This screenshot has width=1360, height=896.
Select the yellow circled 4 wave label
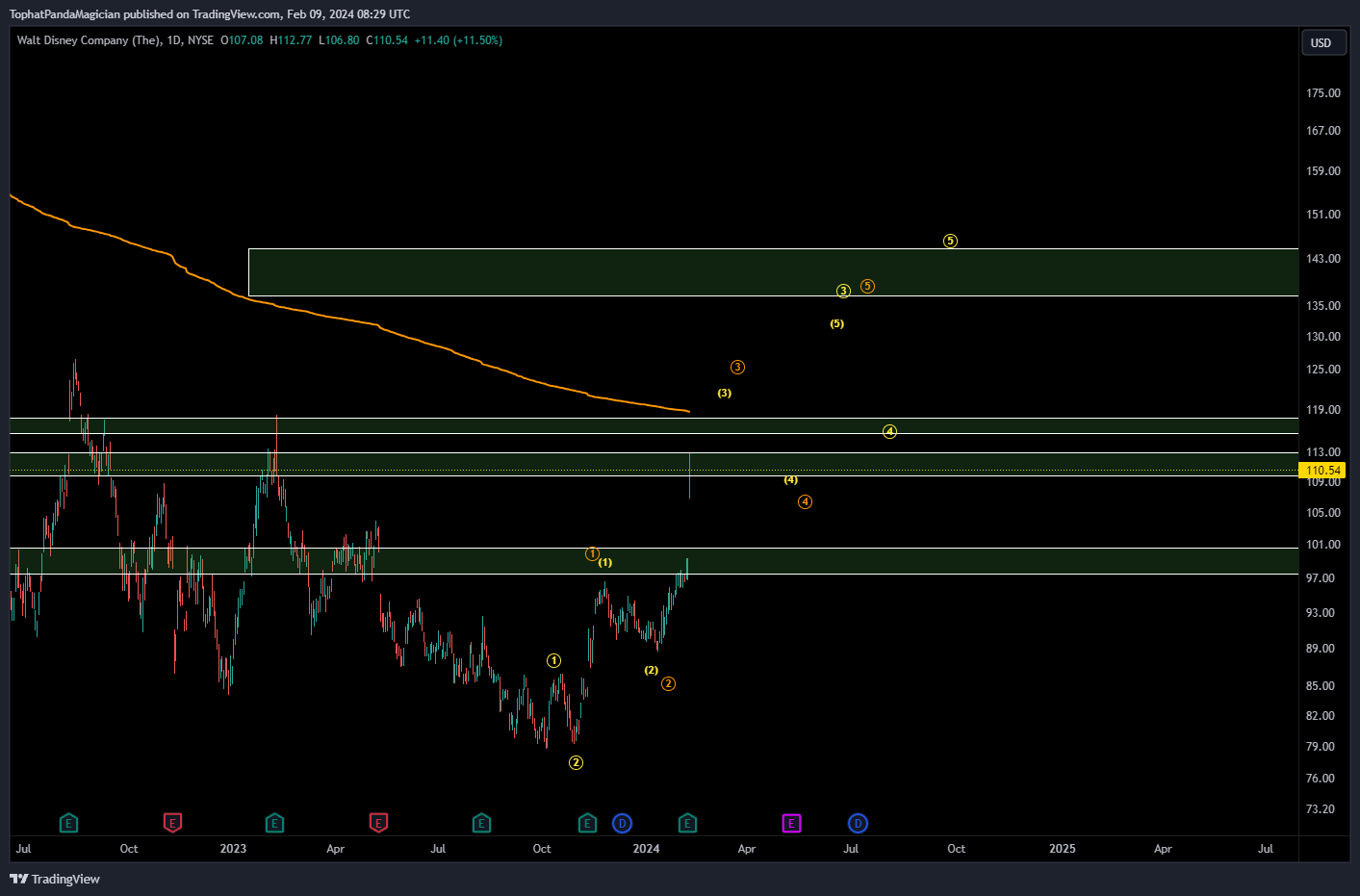[889, 431]
